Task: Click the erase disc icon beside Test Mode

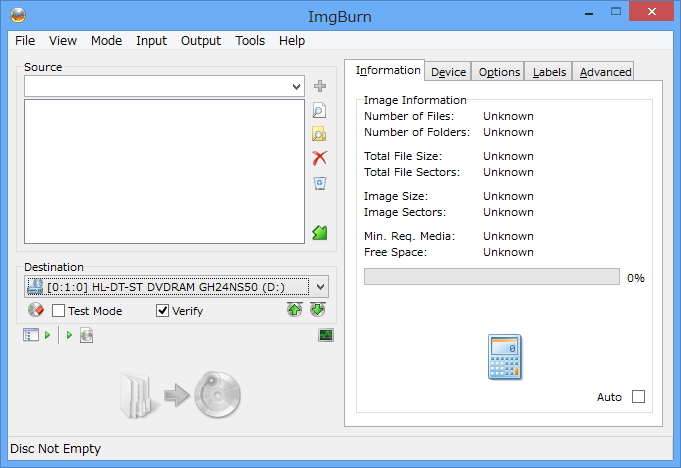Action: (36, 310)
